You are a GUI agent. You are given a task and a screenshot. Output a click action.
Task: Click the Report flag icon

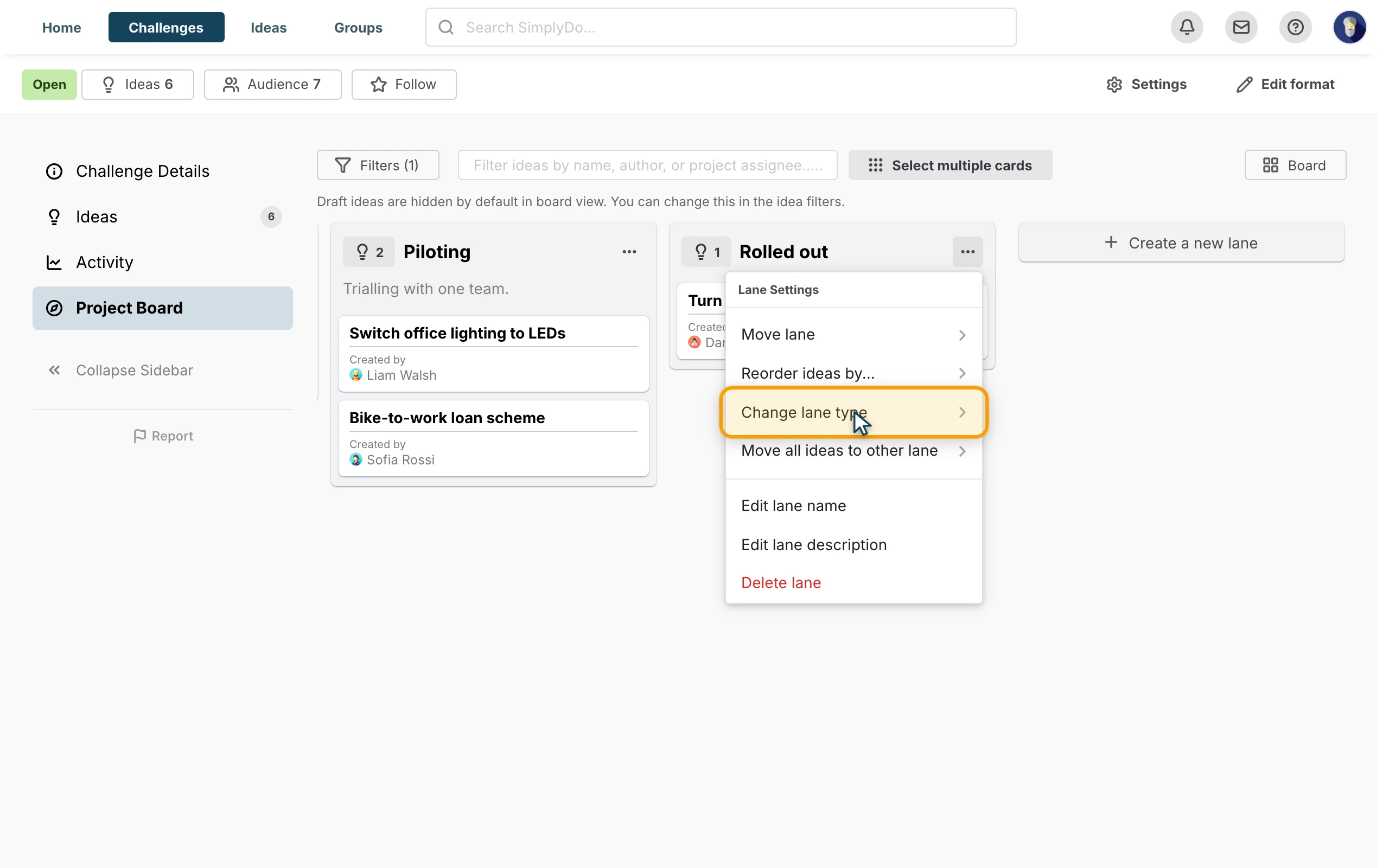[139, 436]
